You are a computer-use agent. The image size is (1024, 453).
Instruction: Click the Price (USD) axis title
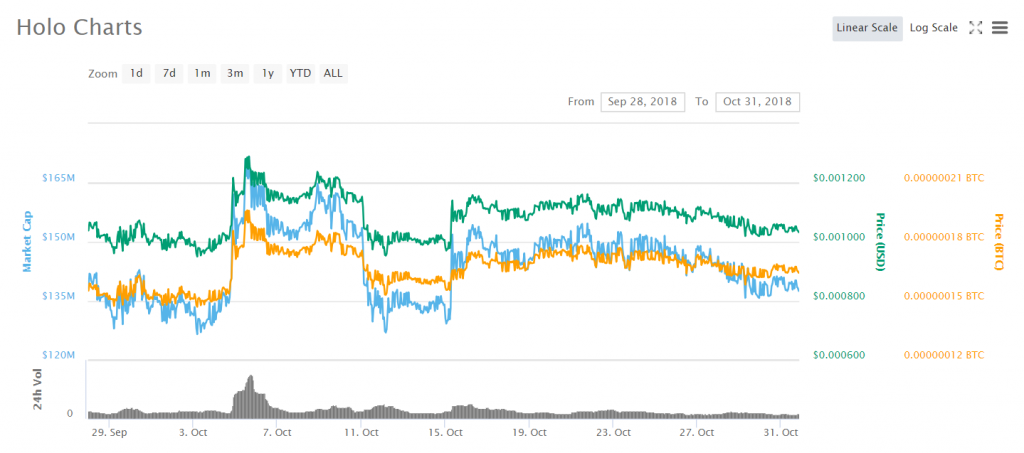tap(880, 242)
